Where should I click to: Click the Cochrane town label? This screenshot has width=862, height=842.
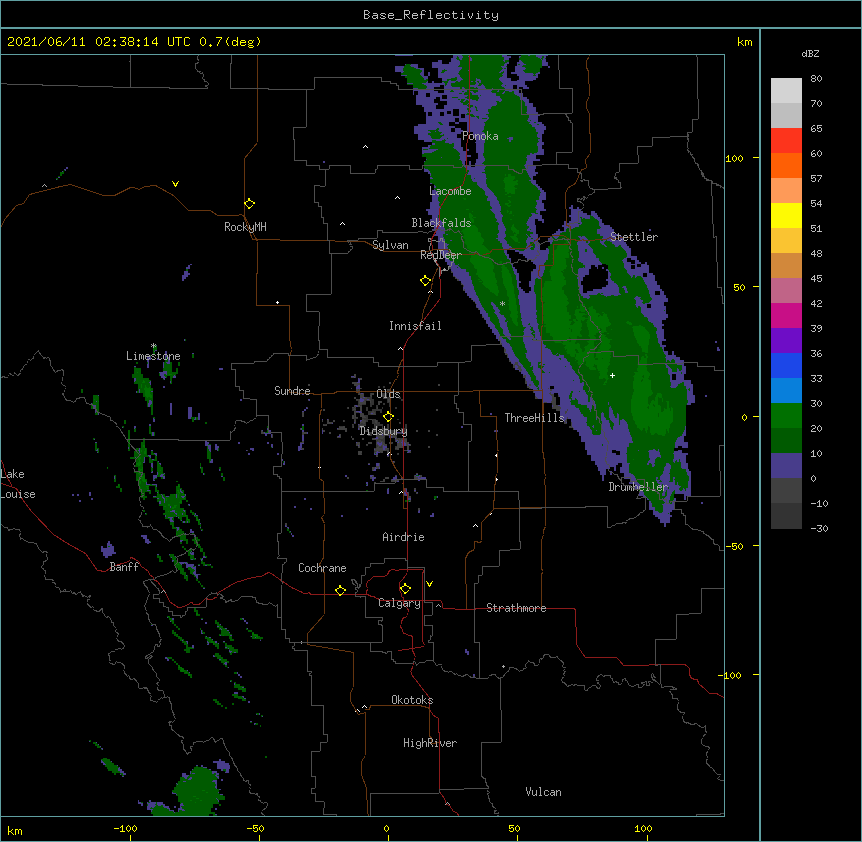(322, 568)
